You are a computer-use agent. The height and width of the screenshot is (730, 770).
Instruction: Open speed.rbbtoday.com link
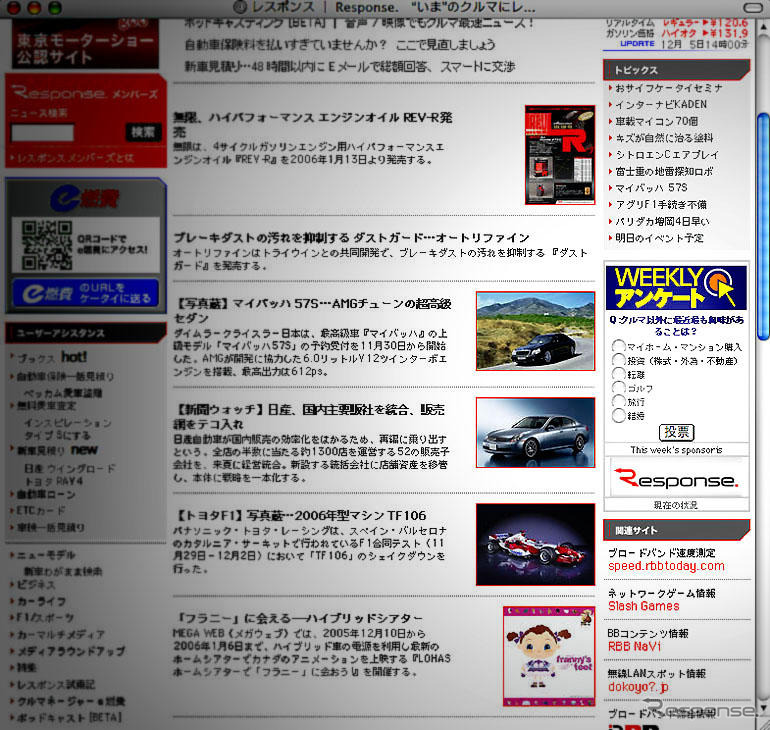[666, 566]
